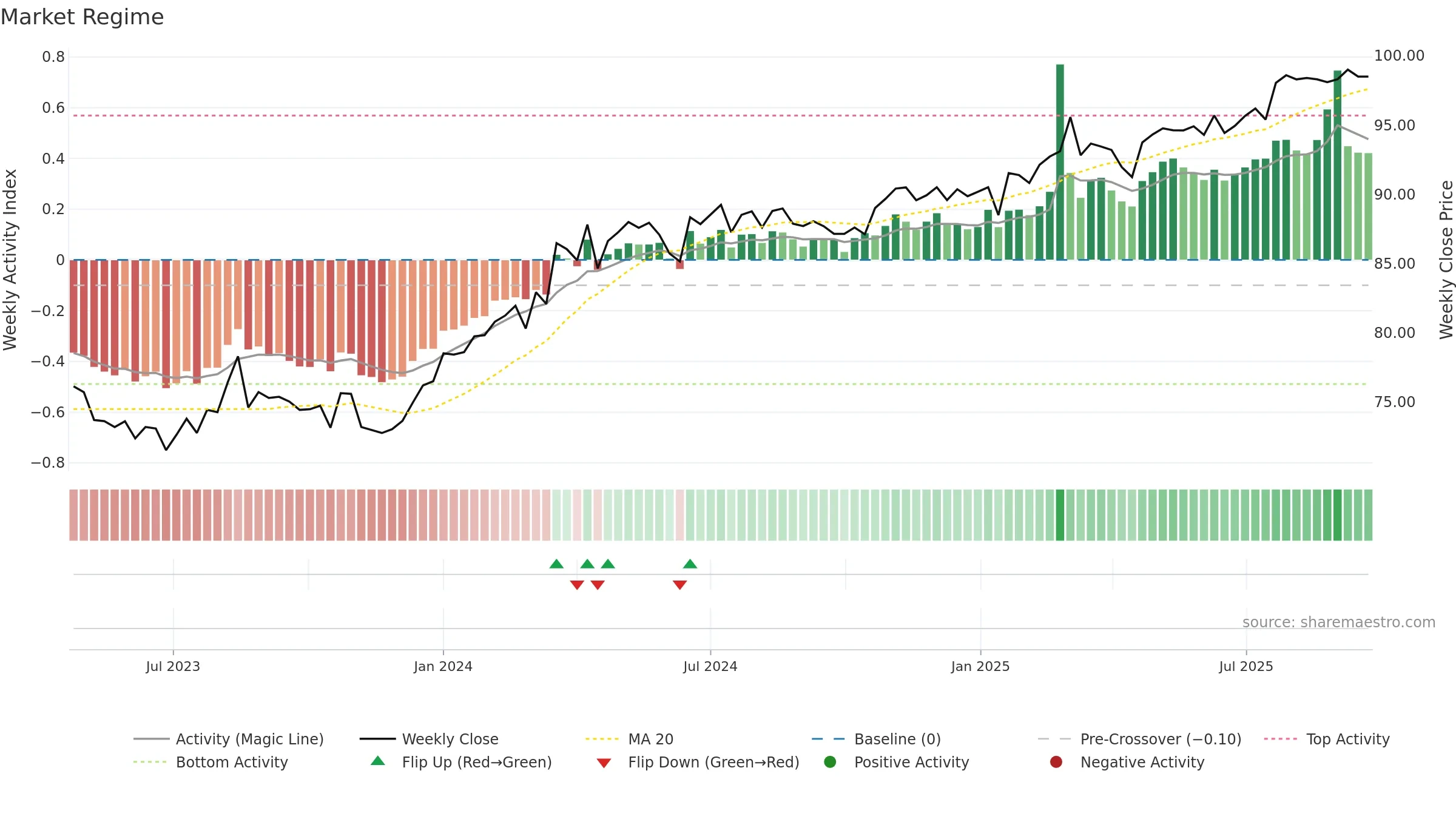Toggle the Activity (Magic Line) legend entry

click(x=229, y=739)
